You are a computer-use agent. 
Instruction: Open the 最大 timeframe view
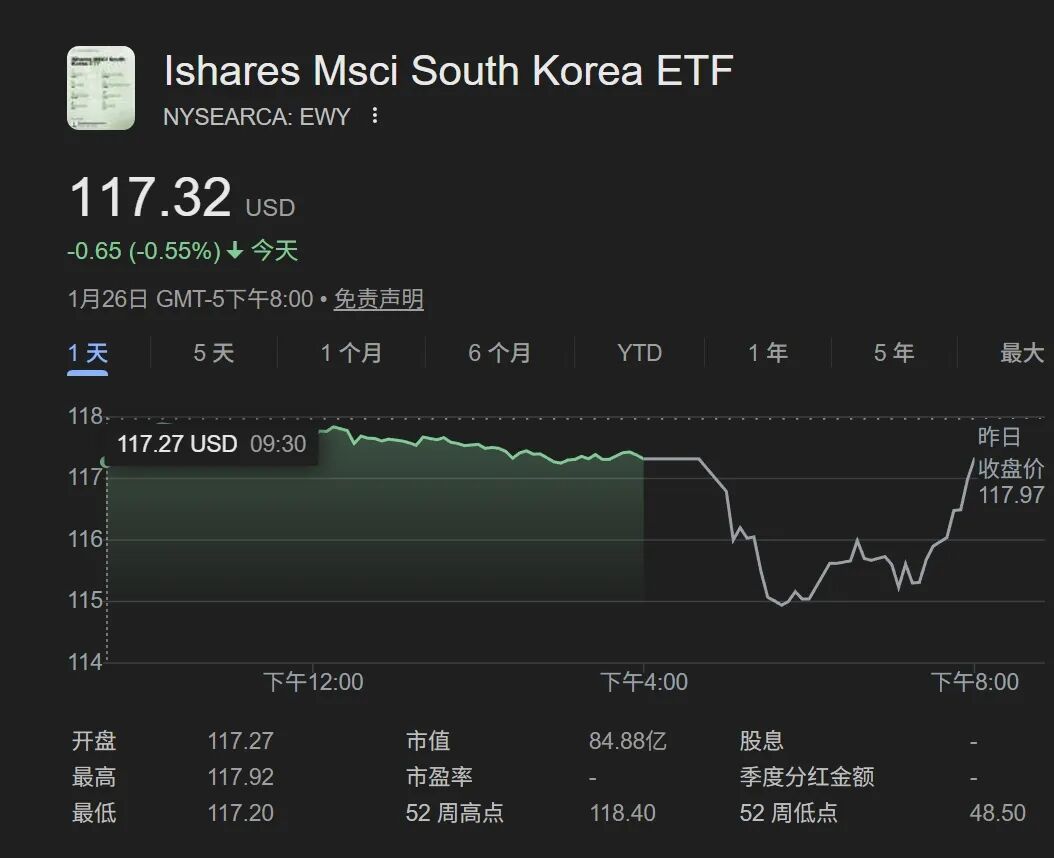[x=1022, y=353]
